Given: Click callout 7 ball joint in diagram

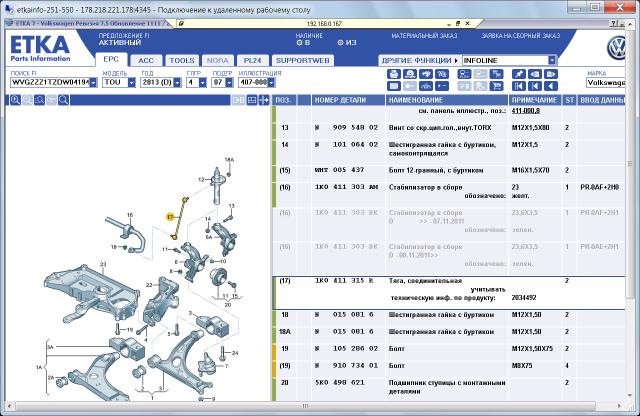Looking at the screenshot, I should (x=227, y=366).
